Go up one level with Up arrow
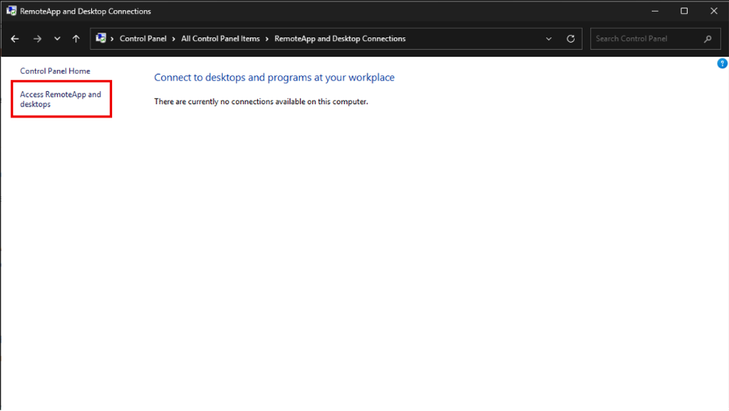Image resolution: width=729 pixels, height=411 pixels. point(76,39)
